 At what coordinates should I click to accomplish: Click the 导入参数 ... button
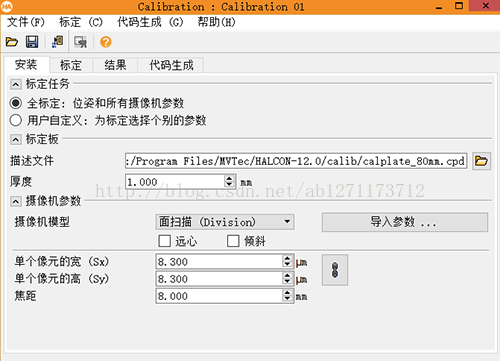coord(405,222)
